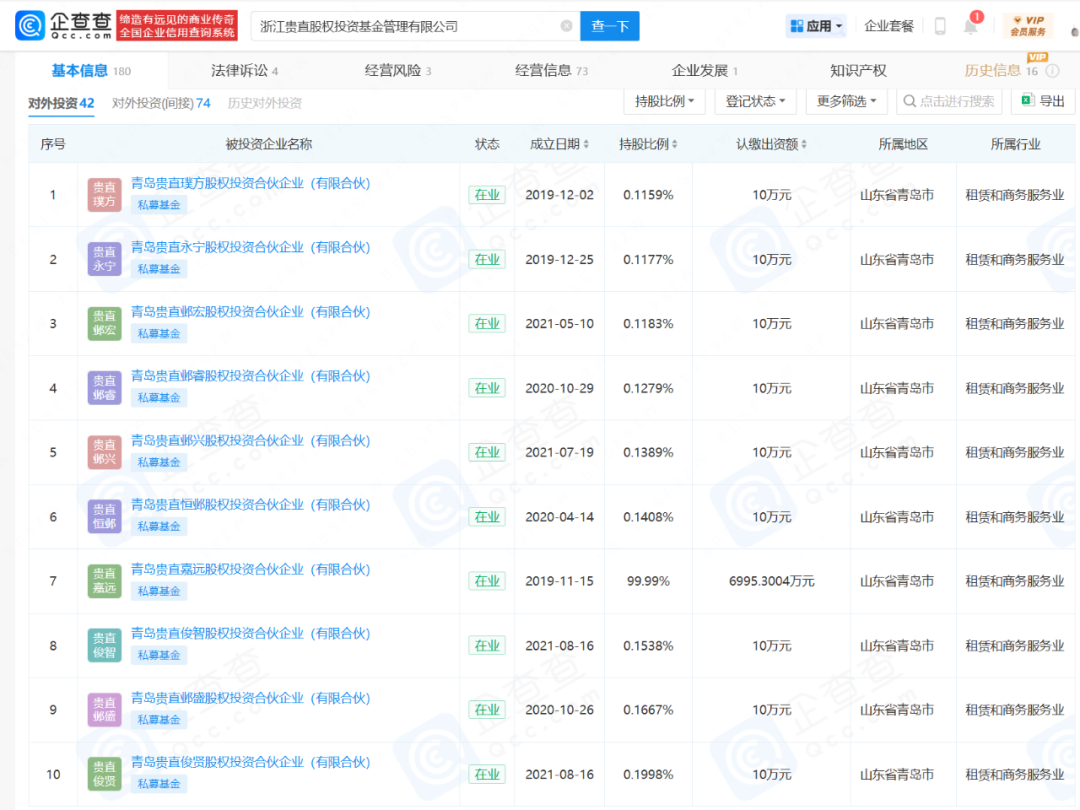Switch to the 法律诉讼 tab
1080x810 pixels.
244,71
